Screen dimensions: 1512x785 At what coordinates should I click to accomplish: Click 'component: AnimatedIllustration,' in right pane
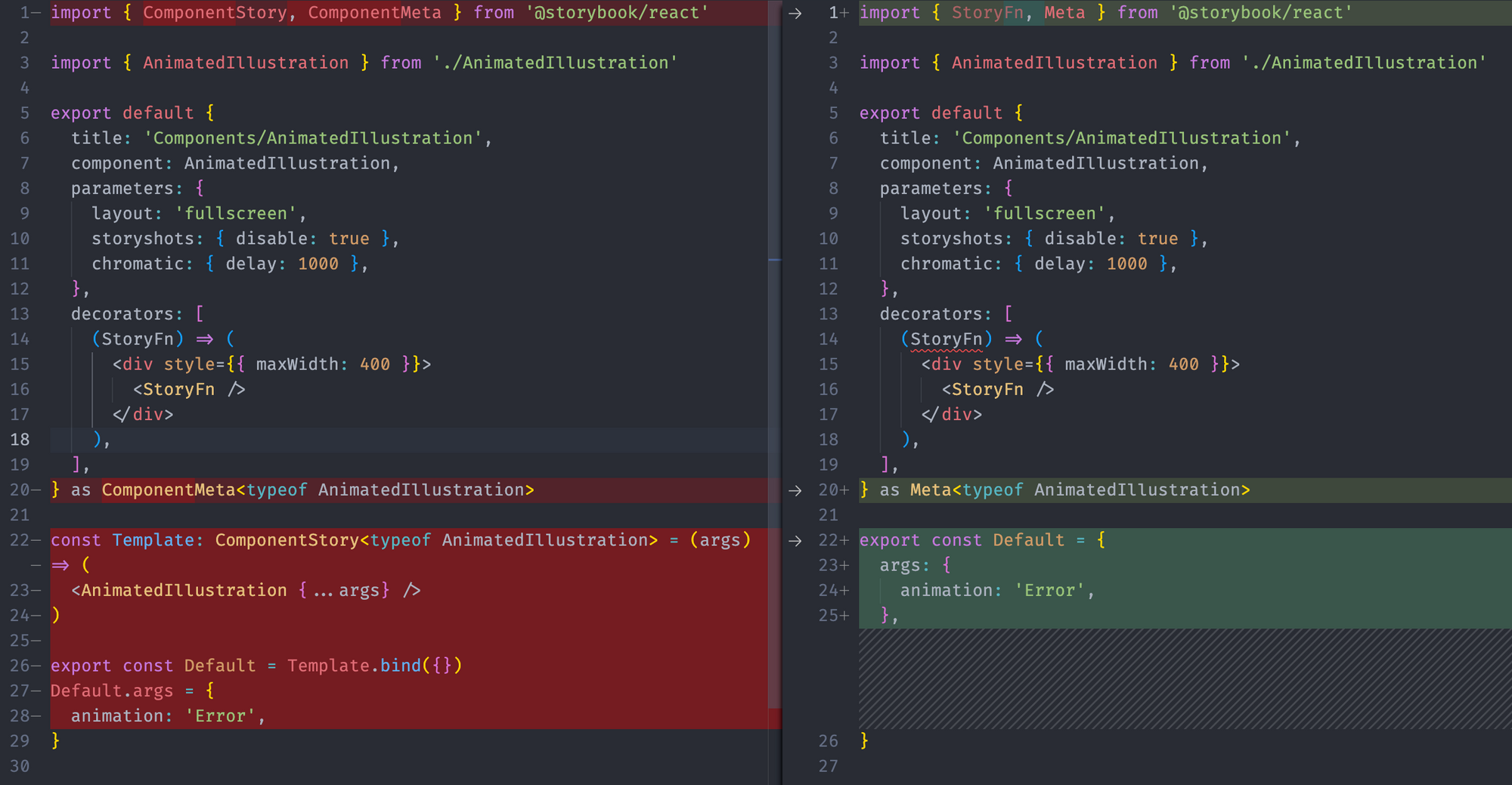click(1044, 163)
